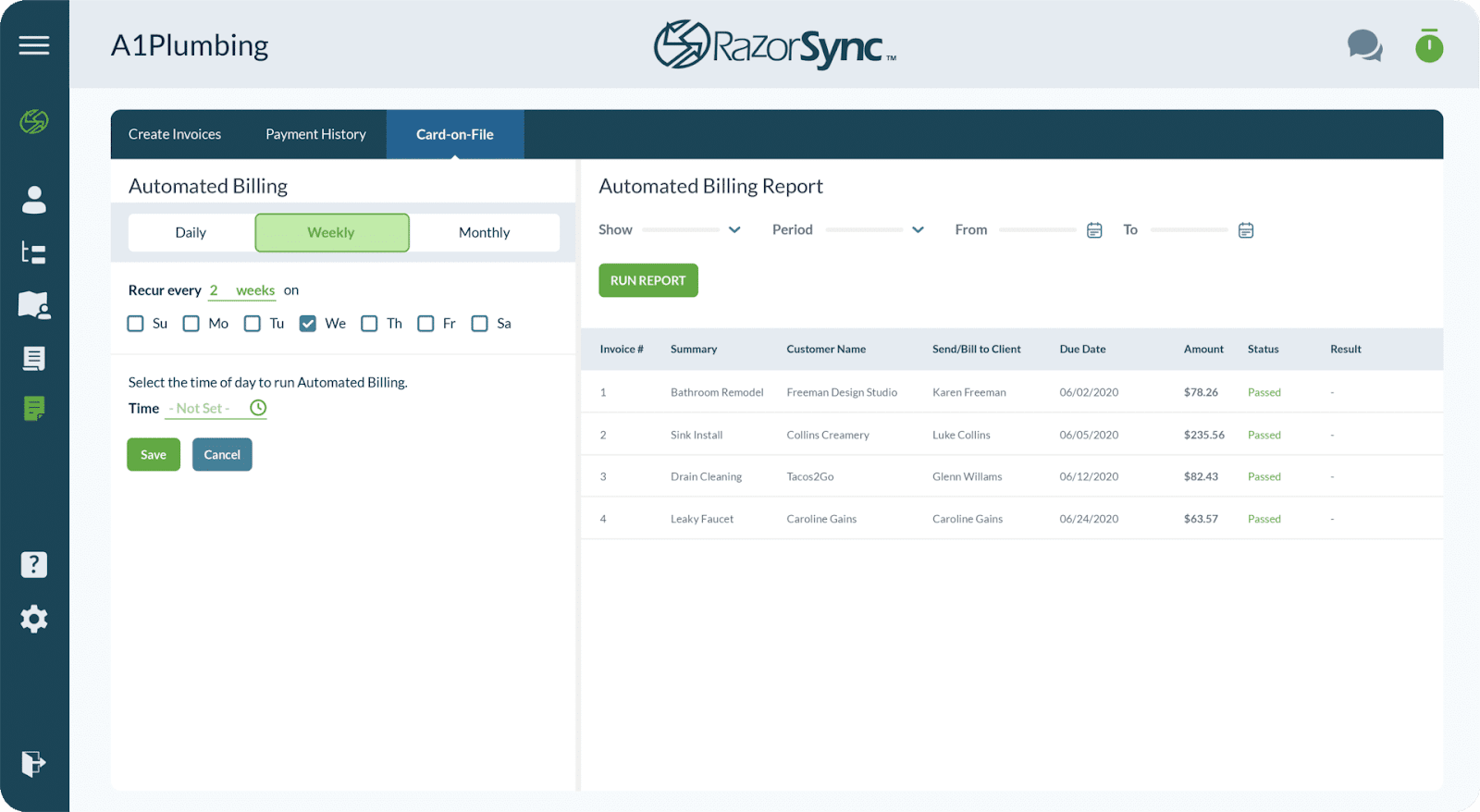Select the Card-on-File tab
This screenshot has height=812, width=1480.
(x=455, y=134)
